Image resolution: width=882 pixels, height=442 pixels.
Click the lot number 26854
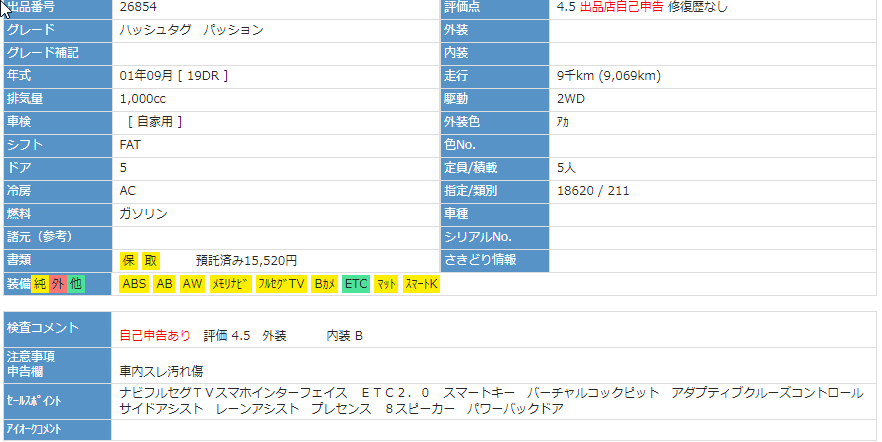pyautogui.click(x=138, y=7)
